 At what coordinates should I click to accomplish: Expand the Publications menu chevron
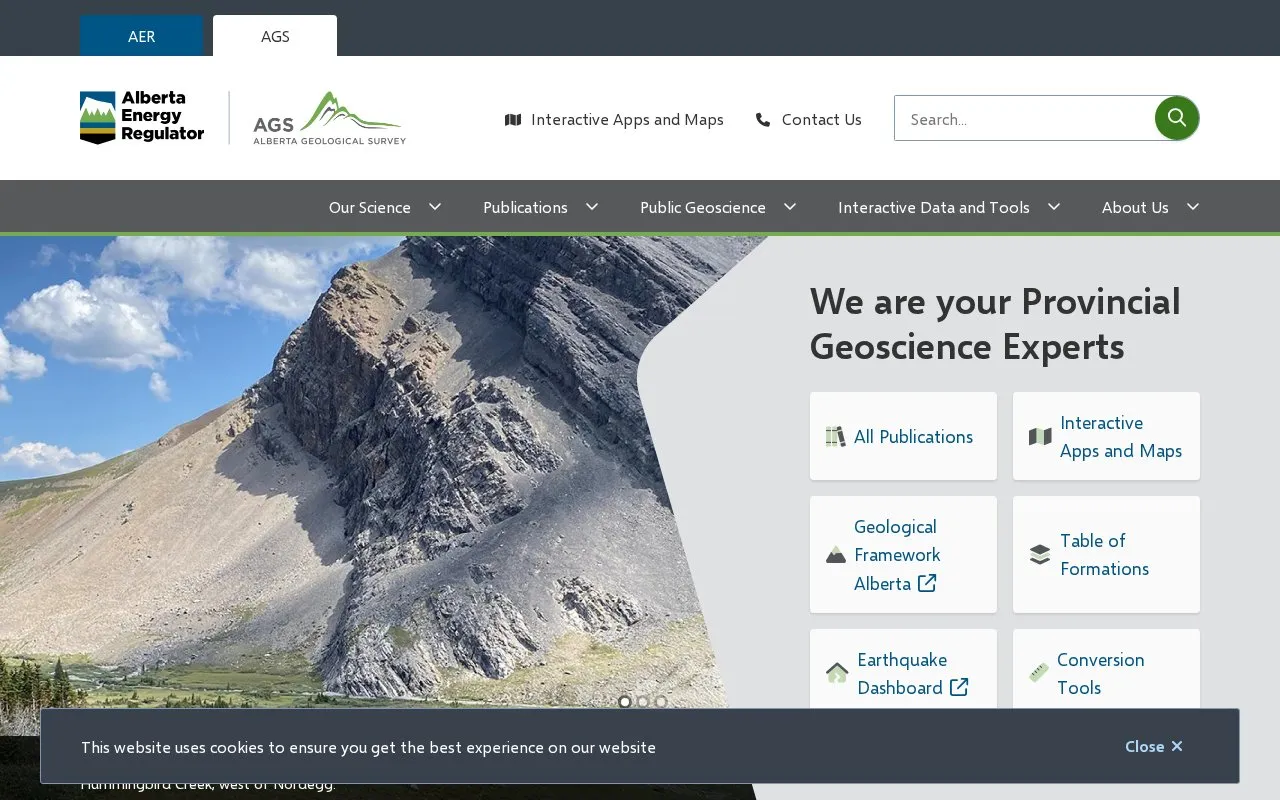pos(592,207)
